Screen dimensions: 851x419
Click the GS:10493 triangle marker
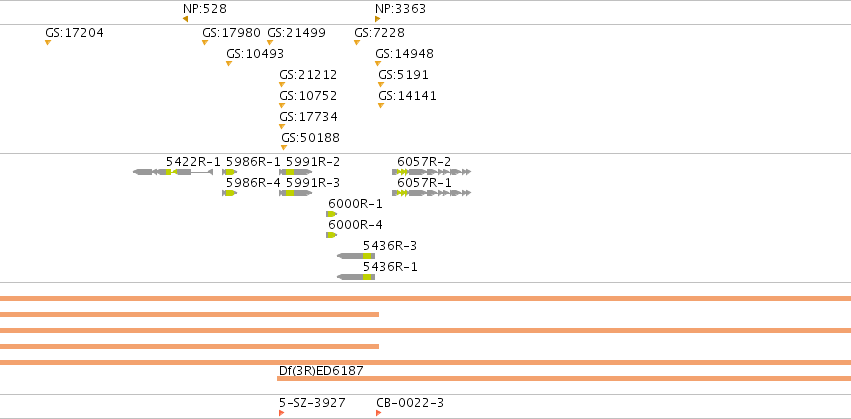[x=228, y=64]
